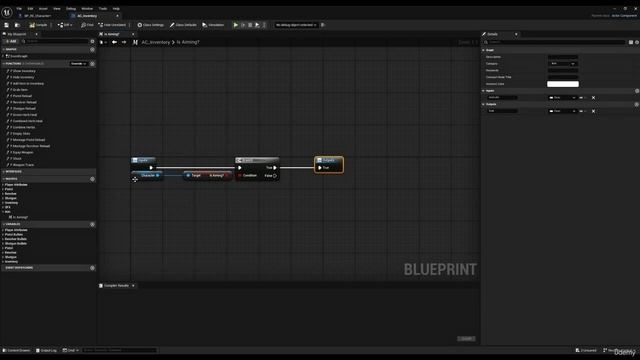Open the Window menu
640x360 pixels.
pos(87,9)
